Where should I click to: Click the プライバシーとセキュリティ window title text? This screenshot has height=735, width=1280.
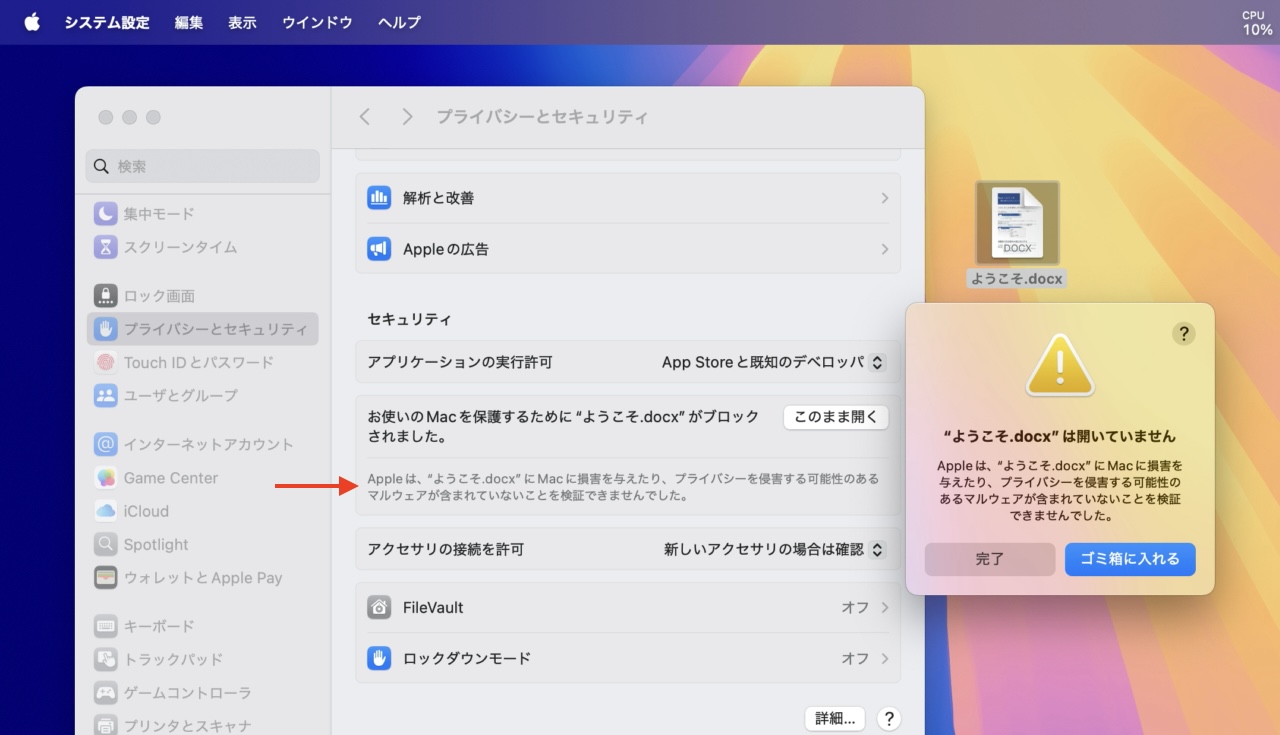[542, 117]
